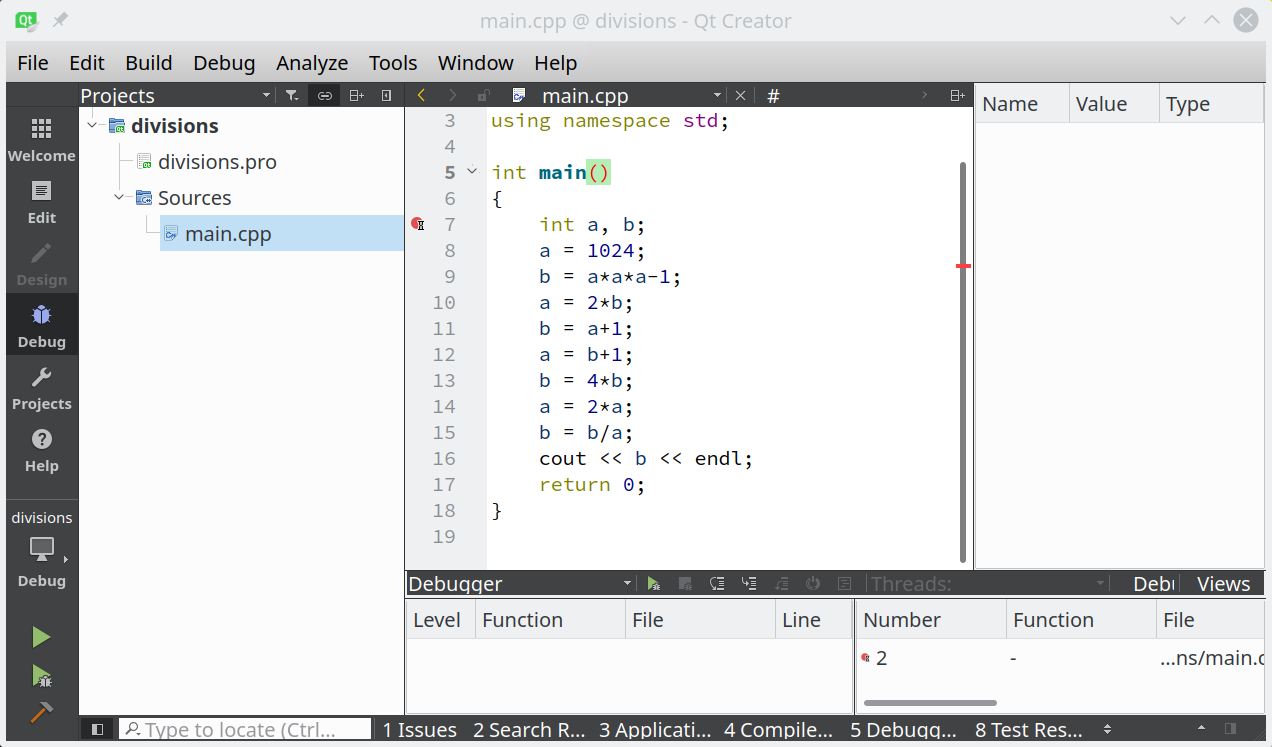Open the Debug menu
The height and width of the screenshot is (747, 1272).
pos(224,63)
